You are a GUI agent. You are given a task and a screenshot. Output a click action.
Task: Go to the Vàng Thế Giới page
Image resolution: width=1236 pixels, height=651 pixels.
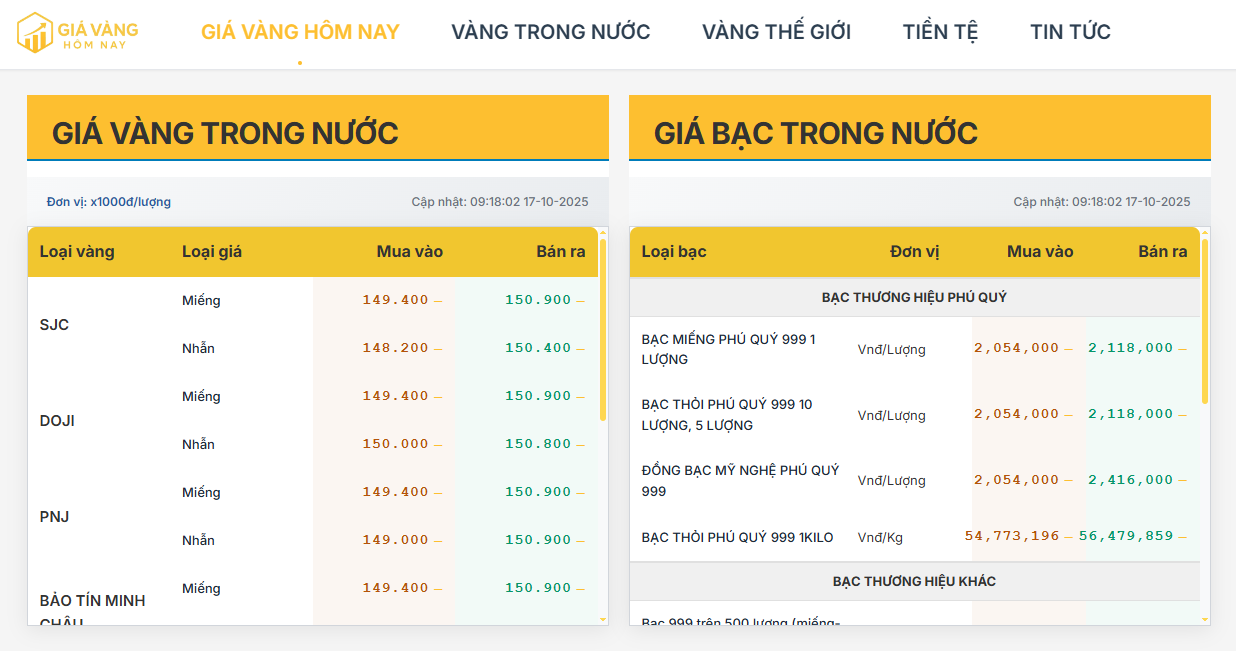coord(776,32)
